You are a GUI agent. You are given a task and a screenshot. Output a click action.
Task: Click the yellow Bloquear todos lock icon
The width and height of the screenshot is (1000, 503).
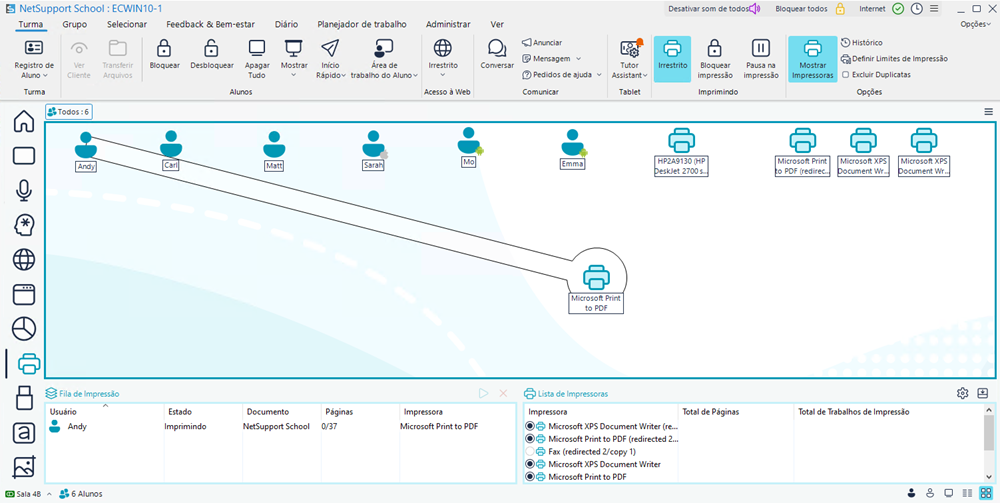coord(841,9)
